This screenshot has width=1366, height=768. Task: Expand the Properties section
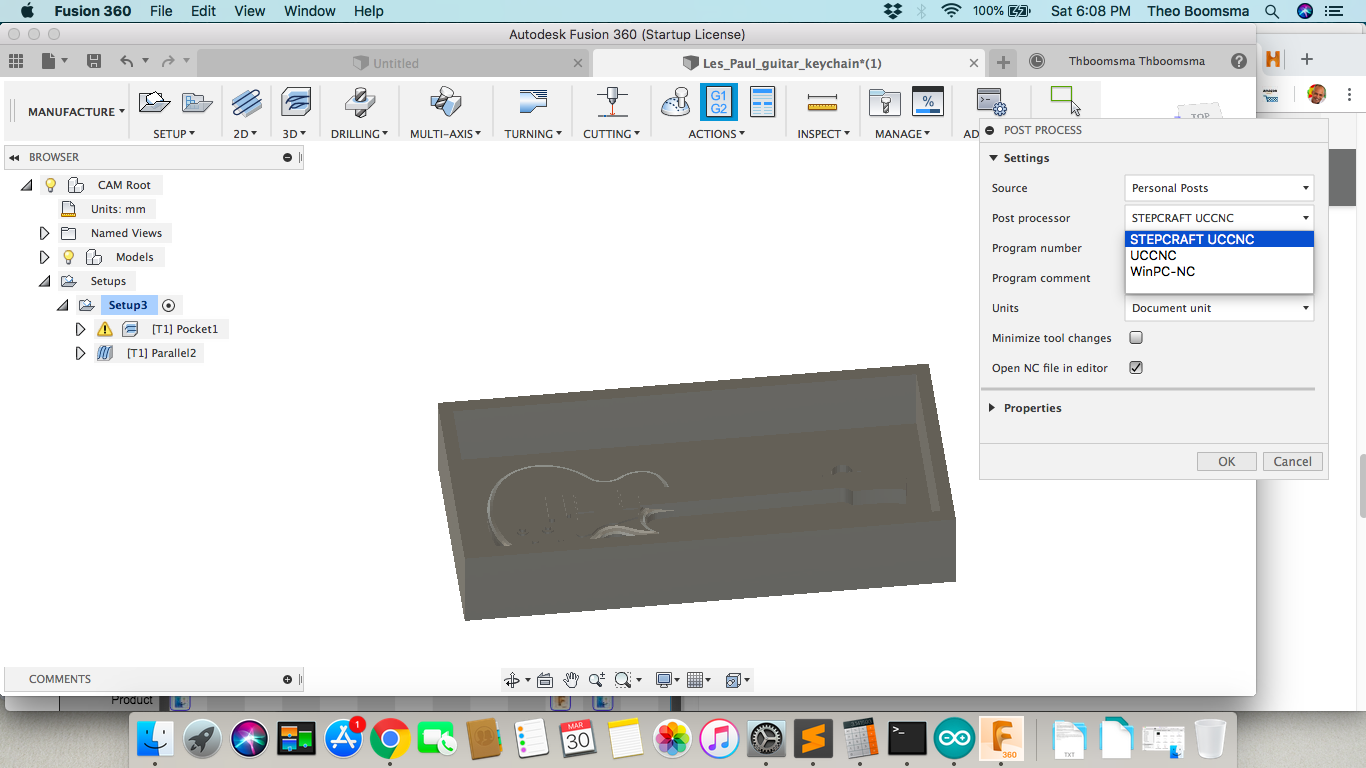pyautogui.click(x=992, y=408)
